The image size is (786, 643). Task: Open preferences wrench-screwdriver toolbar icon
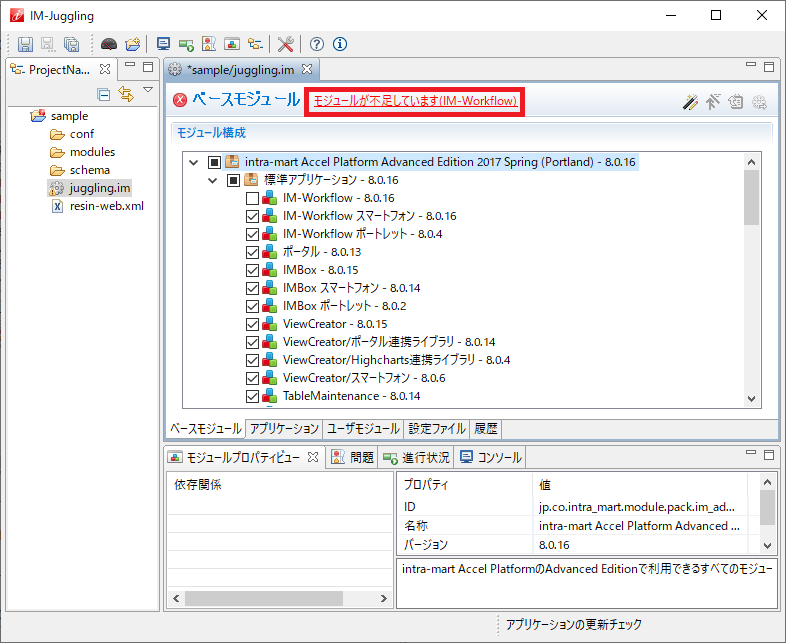click(x=285, y=44)
